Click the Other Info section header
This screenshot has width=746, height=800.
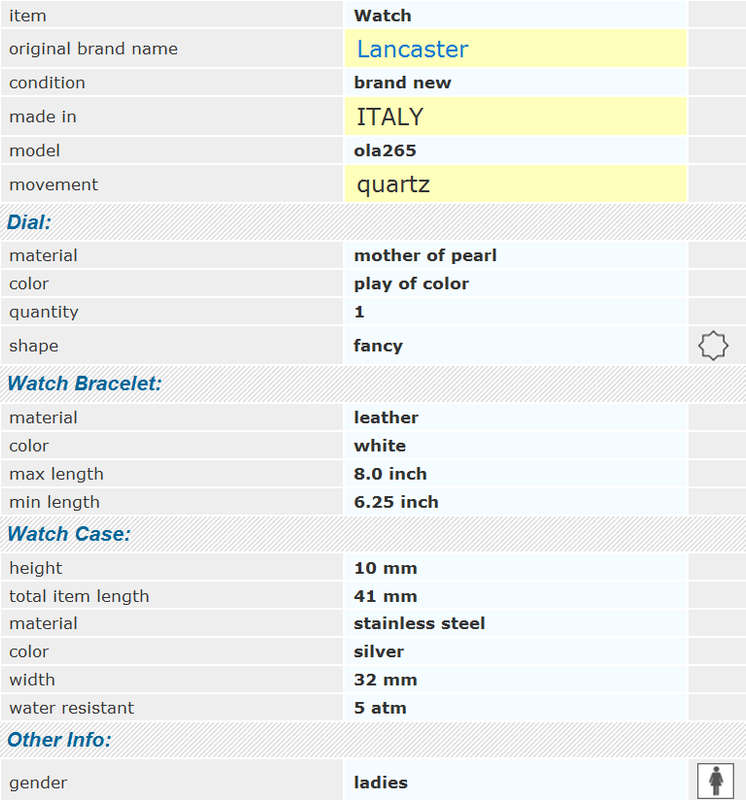(x=59, y=739)
